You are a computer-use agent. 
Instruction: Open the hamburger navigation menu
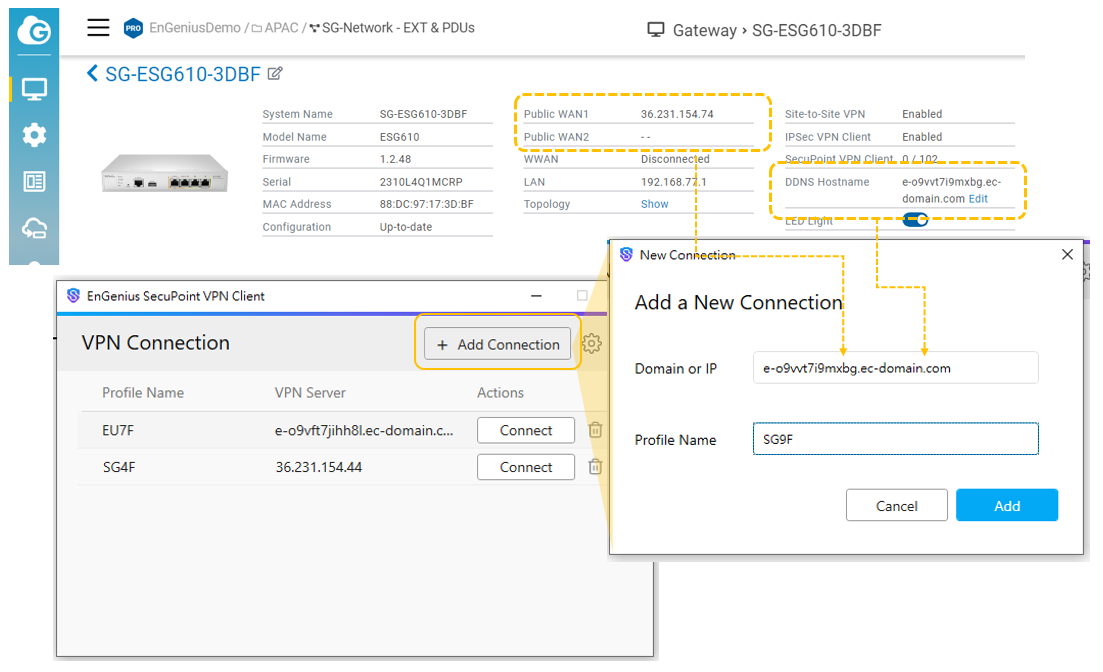pyautogui.click(x=98, y=27)
